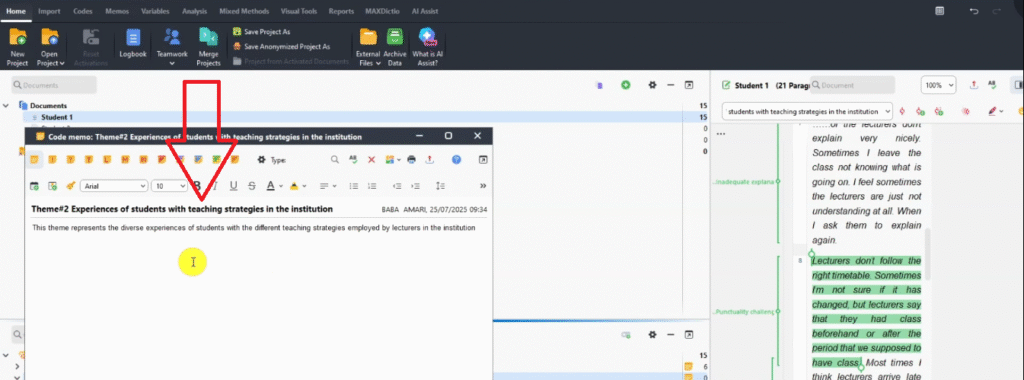
Task: Open the font color dropdown arrow
Action: pyautogui.click(x=281, y=186)
